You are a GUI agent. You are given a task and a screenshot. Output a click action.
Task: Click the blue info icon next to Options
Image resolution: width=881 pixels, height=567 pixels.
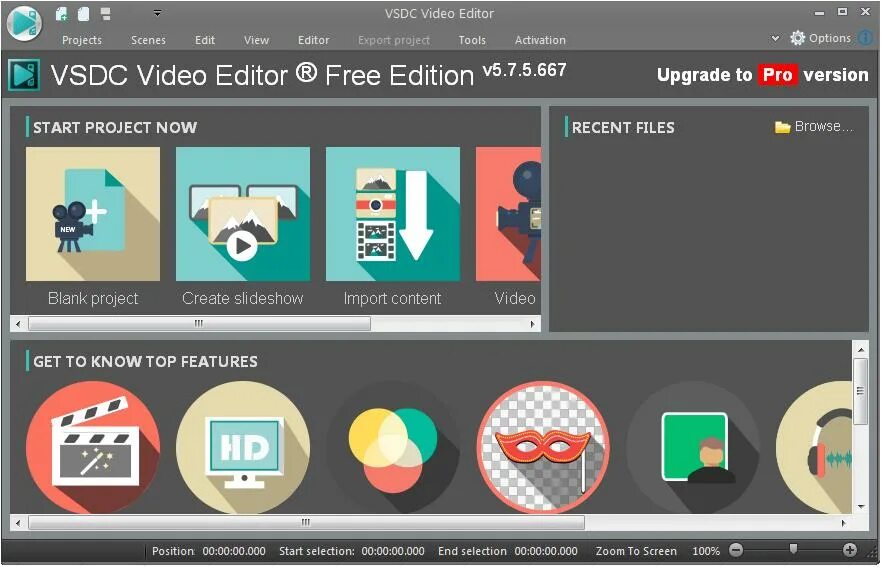point(866,38)
